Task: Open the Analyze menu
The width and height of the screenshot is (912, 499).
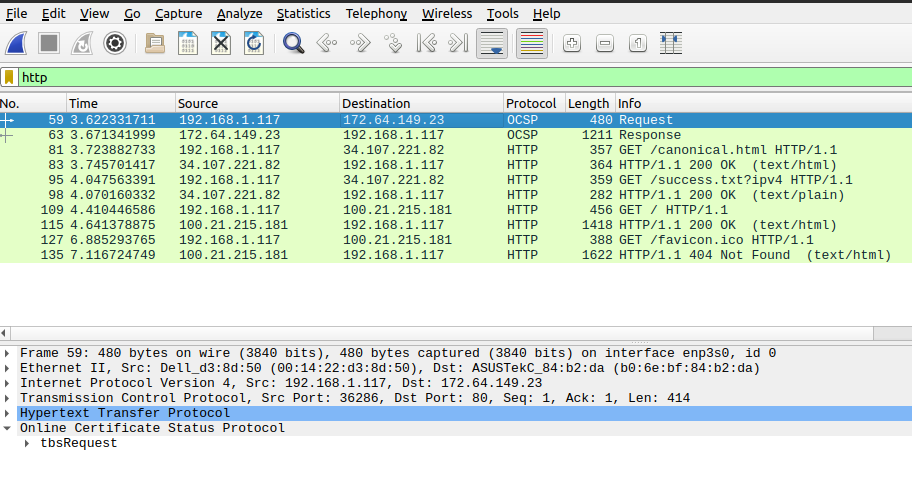Action: coord(240,13)
